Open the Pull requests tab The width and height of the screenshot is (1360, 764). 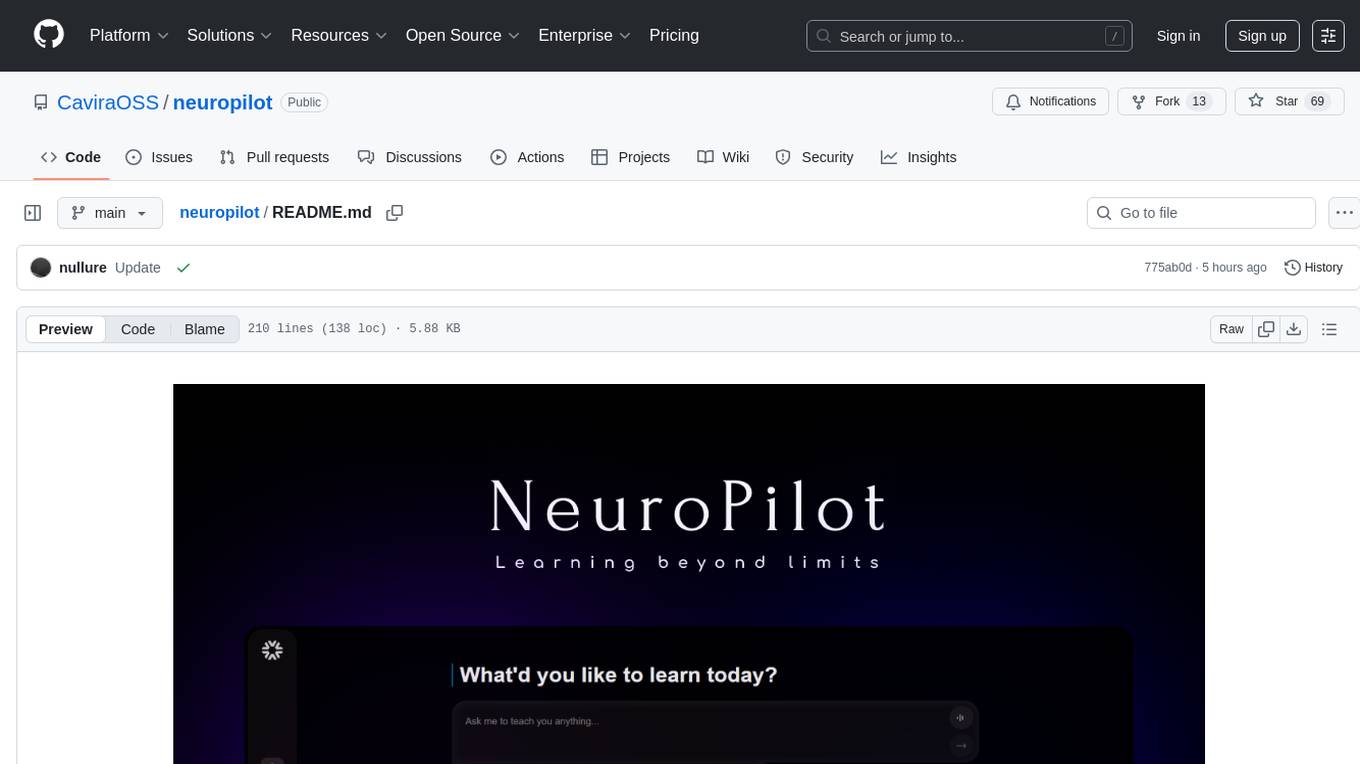pyautogui.click(x=274, y=157)
